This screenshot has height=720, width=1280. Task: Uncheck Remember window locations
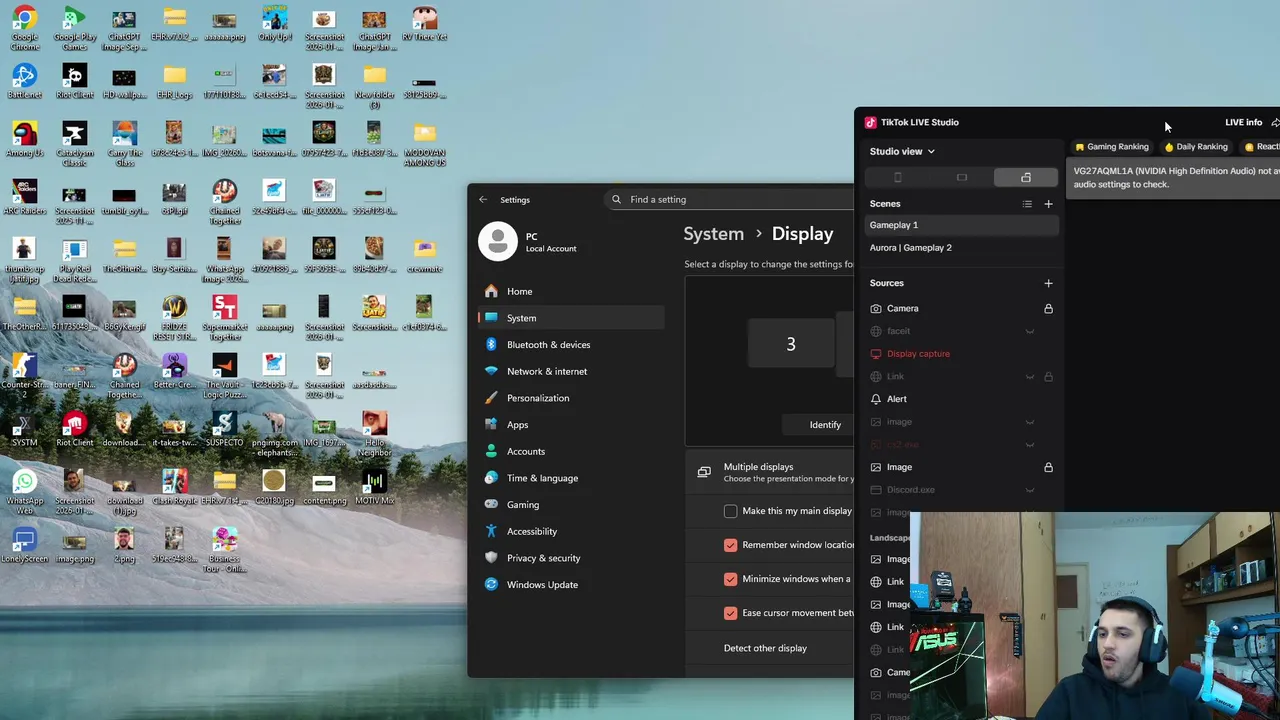tap(730, 545)
